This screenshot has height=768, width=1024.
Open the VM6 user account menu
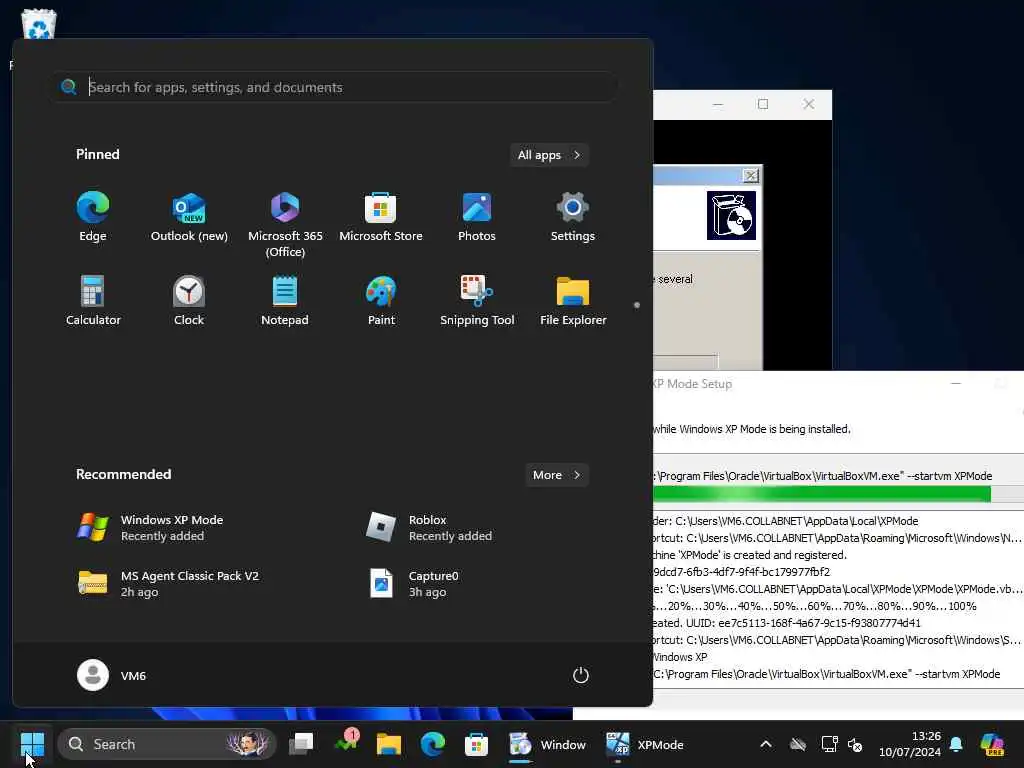point(112,675)
